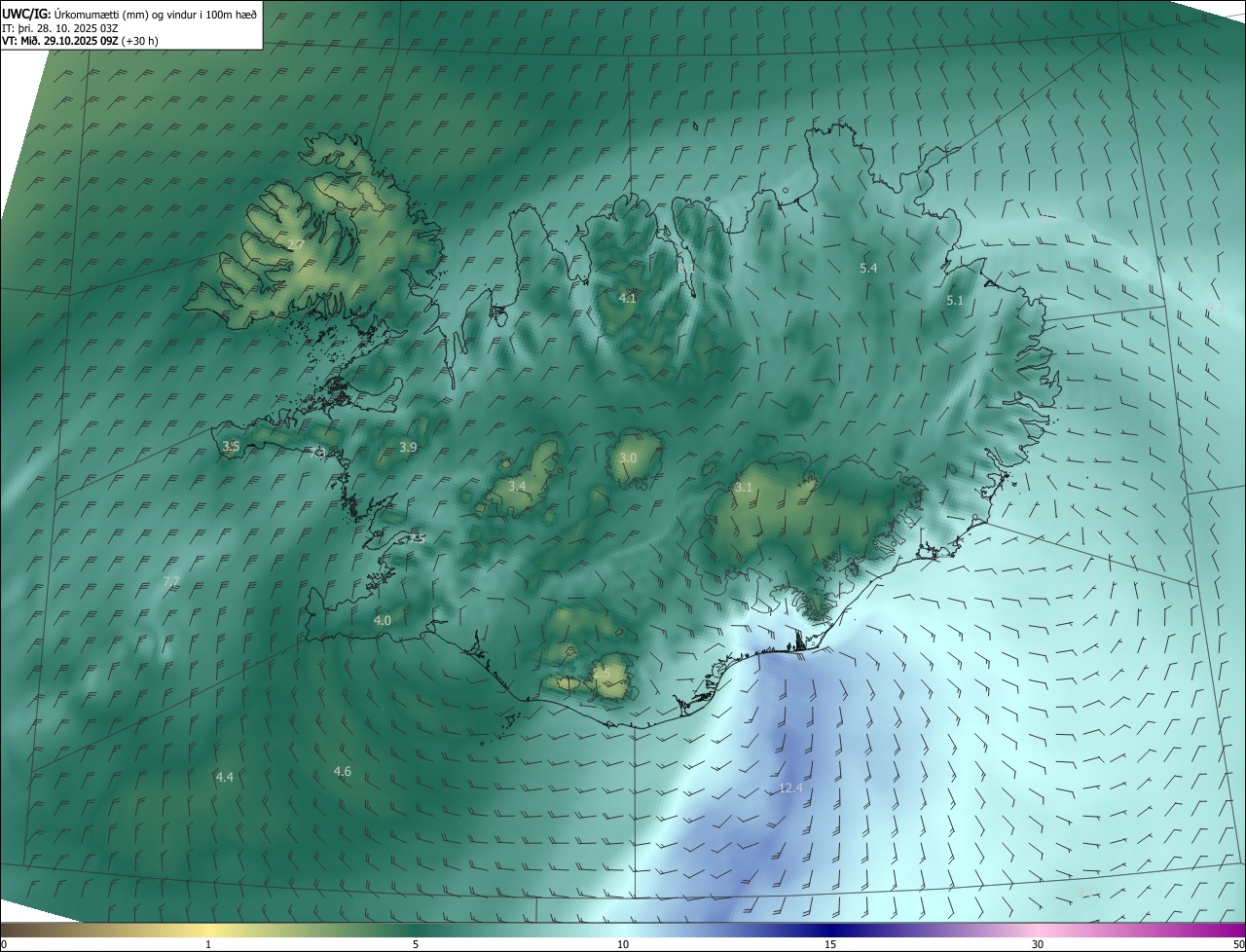Click the 5.1 value near the east coast

point(955,301)
